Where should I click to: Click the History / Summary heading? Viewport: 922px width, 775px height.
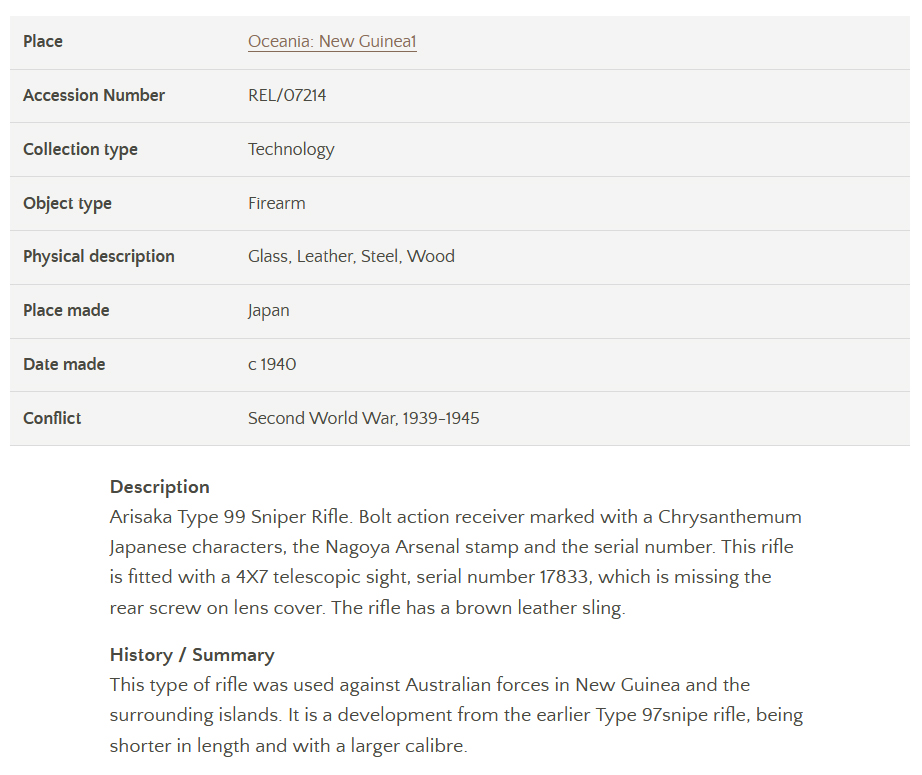pos(192,656)
